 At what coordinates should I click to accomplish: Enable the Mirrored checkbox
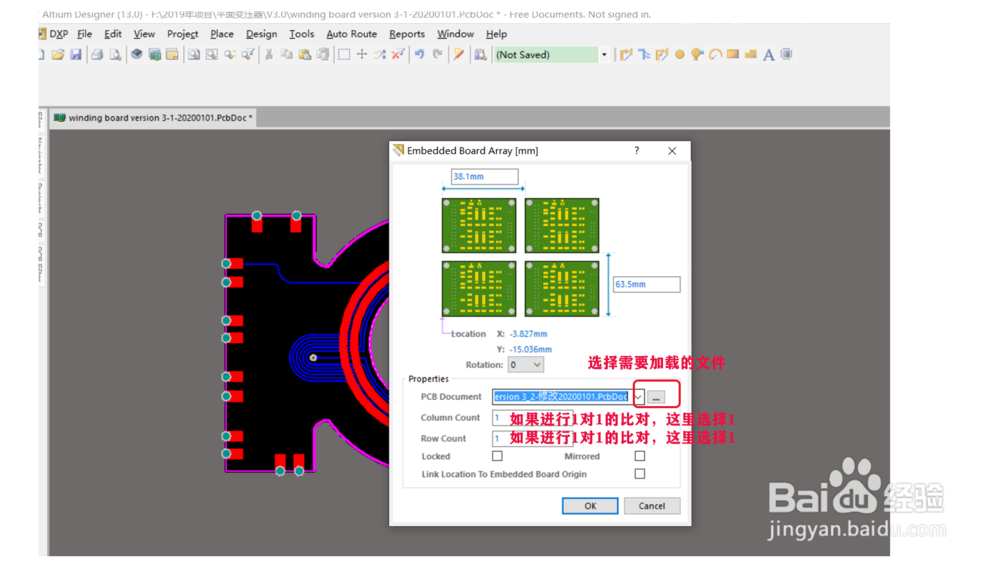tap(640, 456)
